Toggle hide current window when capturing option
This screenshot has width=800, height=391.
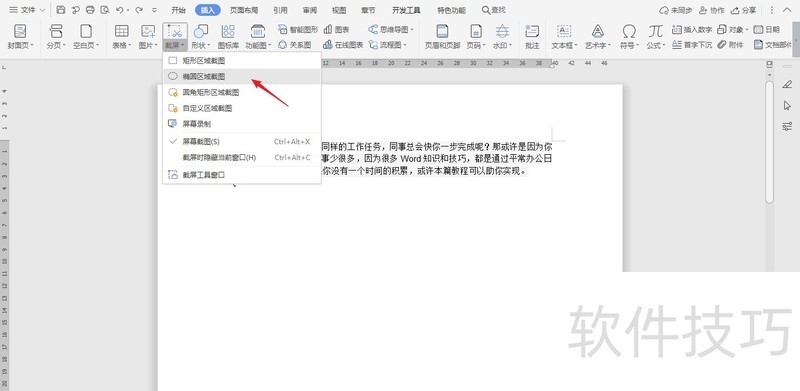(242, 158)
